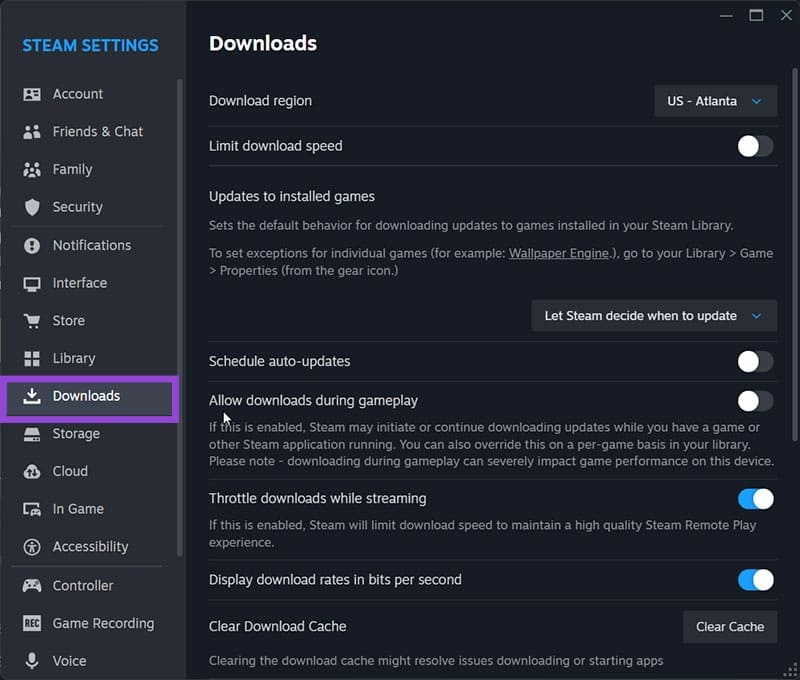Switch to the Storage settings section

tap(77, 434)
